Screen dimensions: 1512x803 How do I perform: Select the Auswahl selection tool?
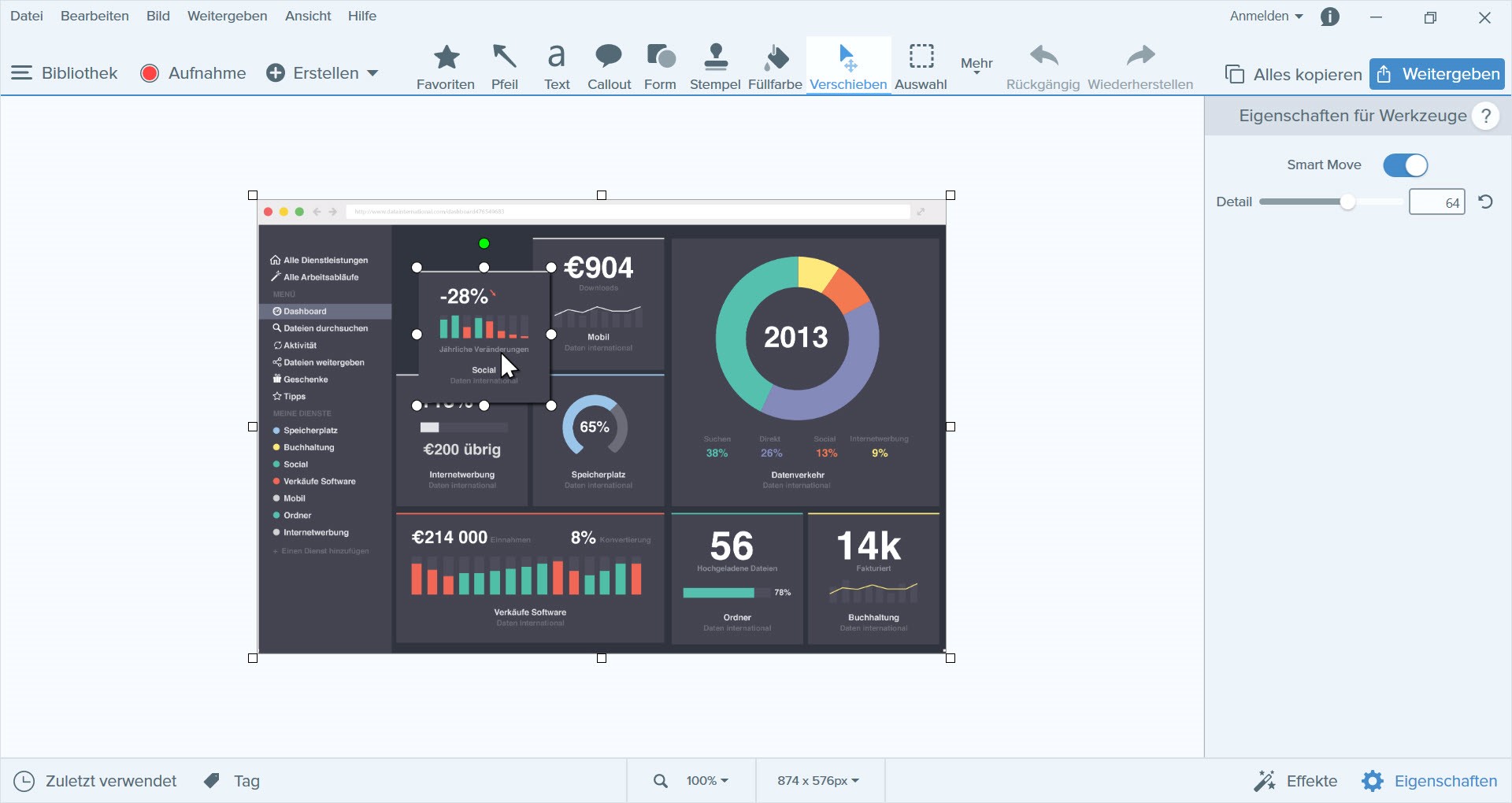[x=921, y=67]
